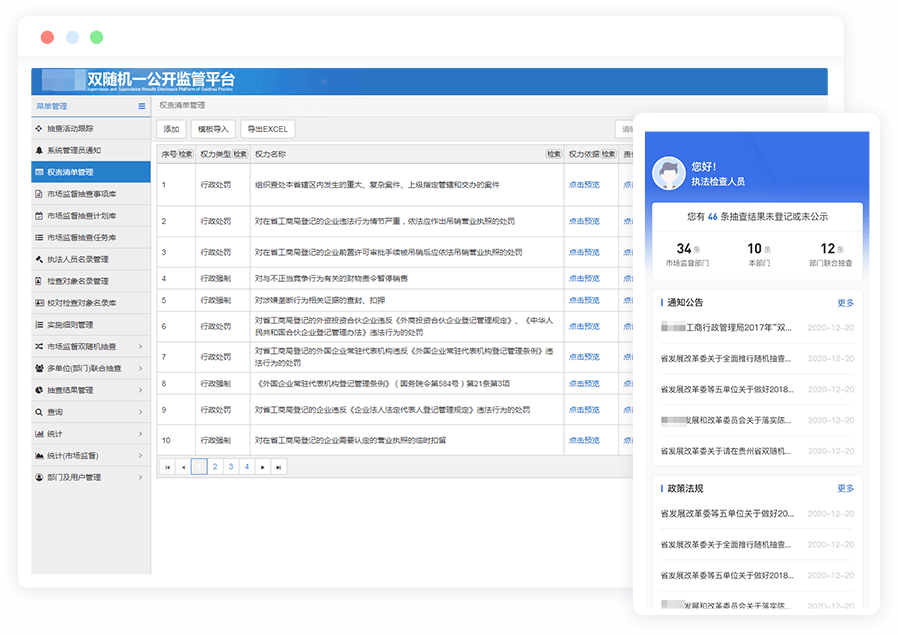Viewport: 898px width, 635px height.
Task: Expand the 市场监管双随机抽查 submenu
Action: click(x=141, y=347)
